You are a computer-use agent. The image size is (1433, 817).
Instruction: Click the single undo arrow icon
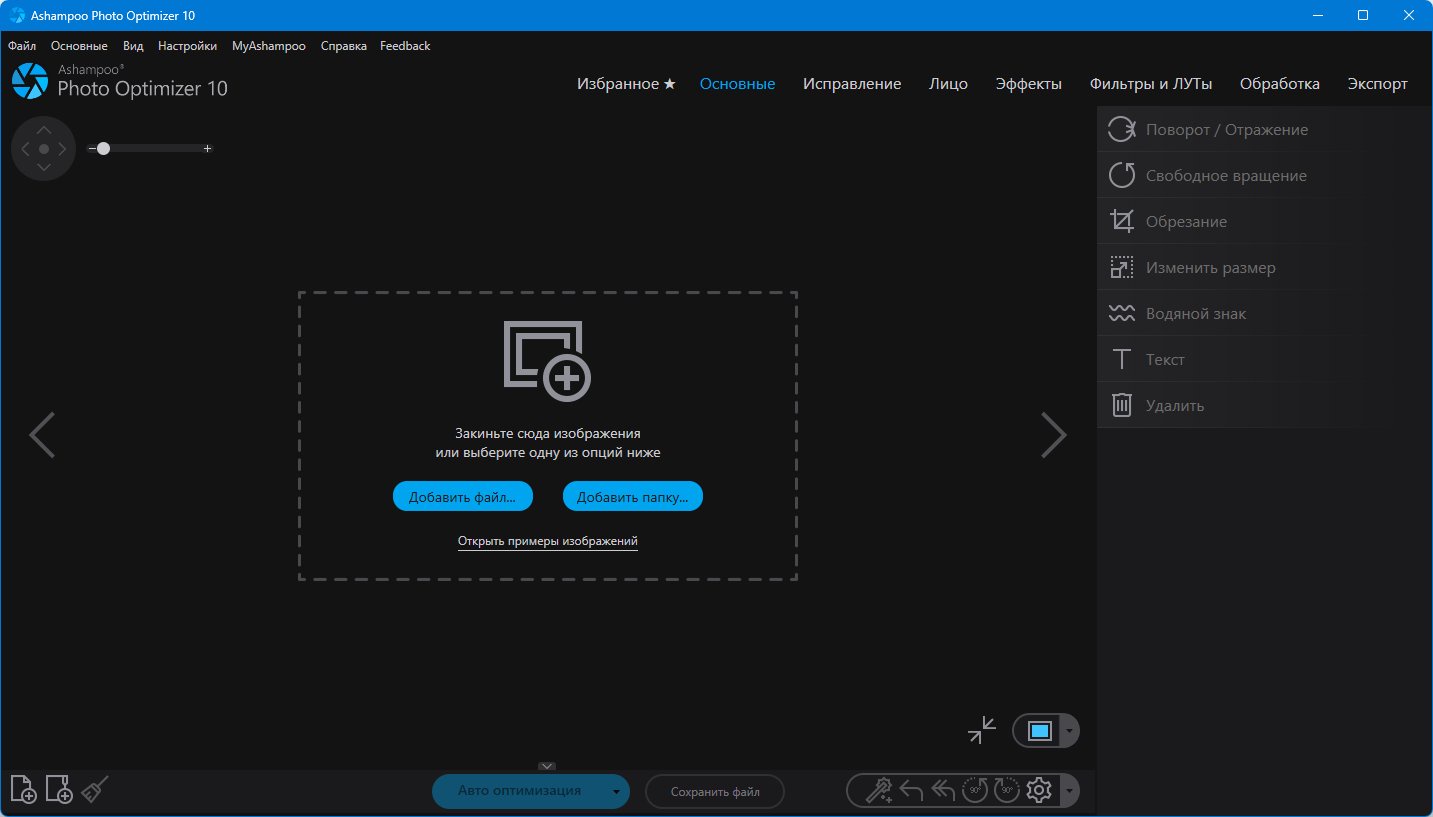pos(911,791)
